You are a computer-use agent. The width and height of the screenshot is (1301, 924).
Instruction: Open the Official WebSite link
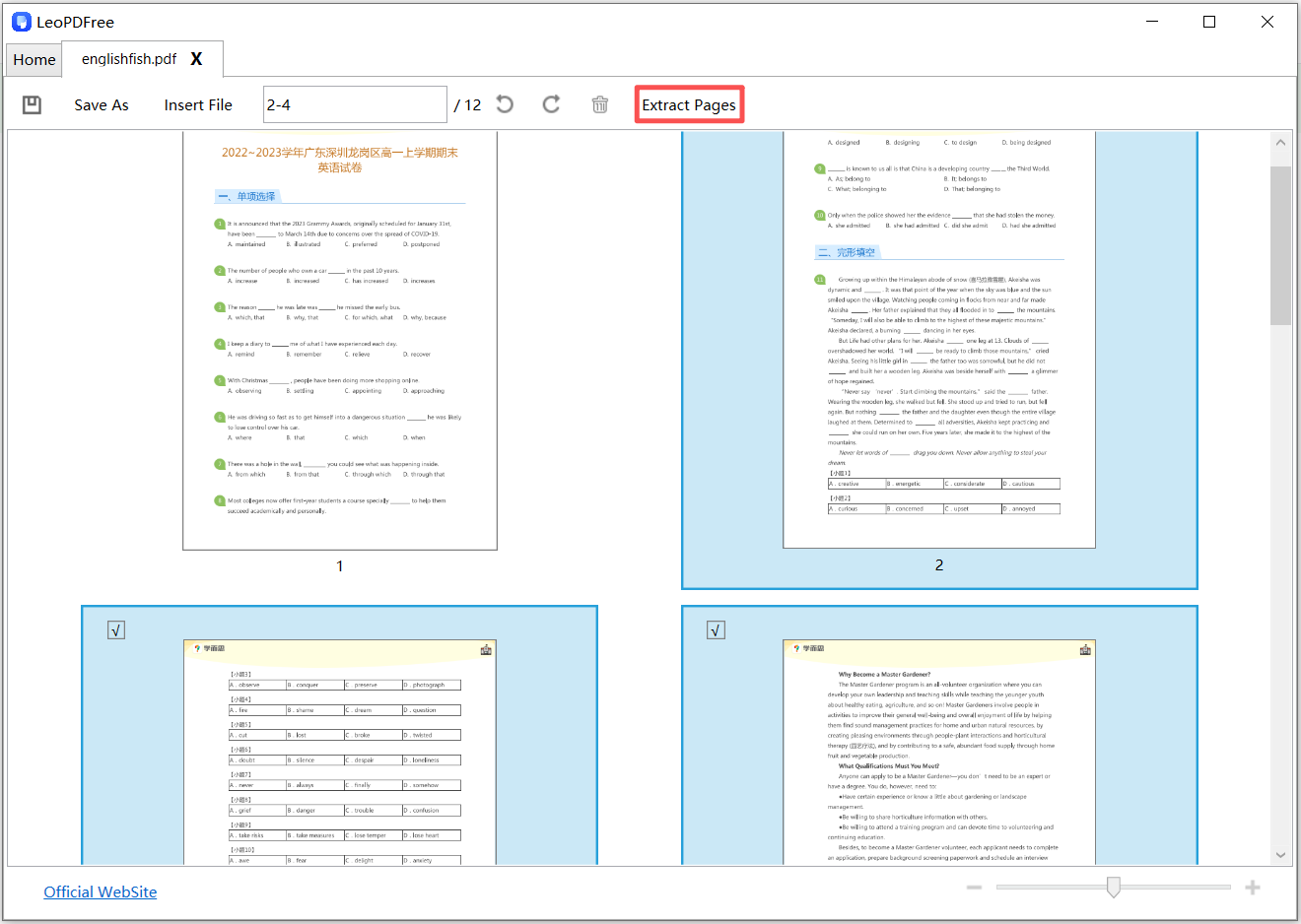click(x=100, y=891)
